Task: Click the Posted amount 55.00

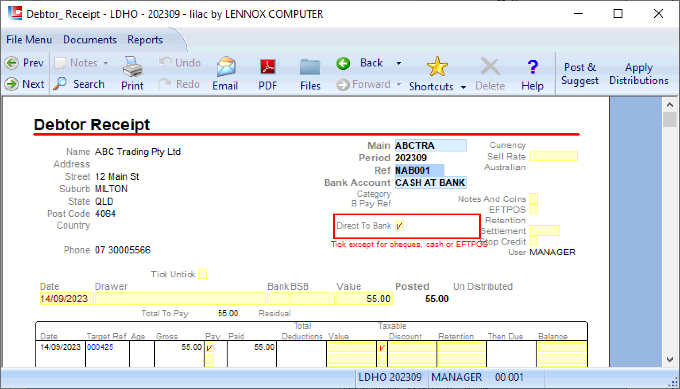Action: [437, 299]
